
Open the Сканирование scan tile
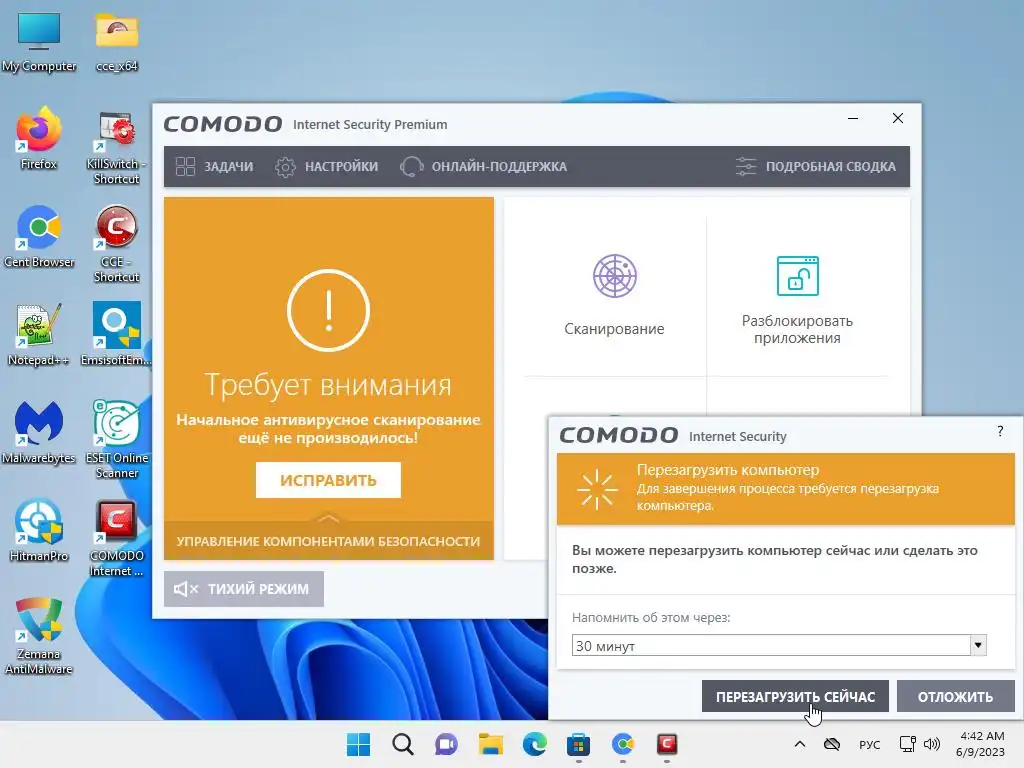pos(614,295)
